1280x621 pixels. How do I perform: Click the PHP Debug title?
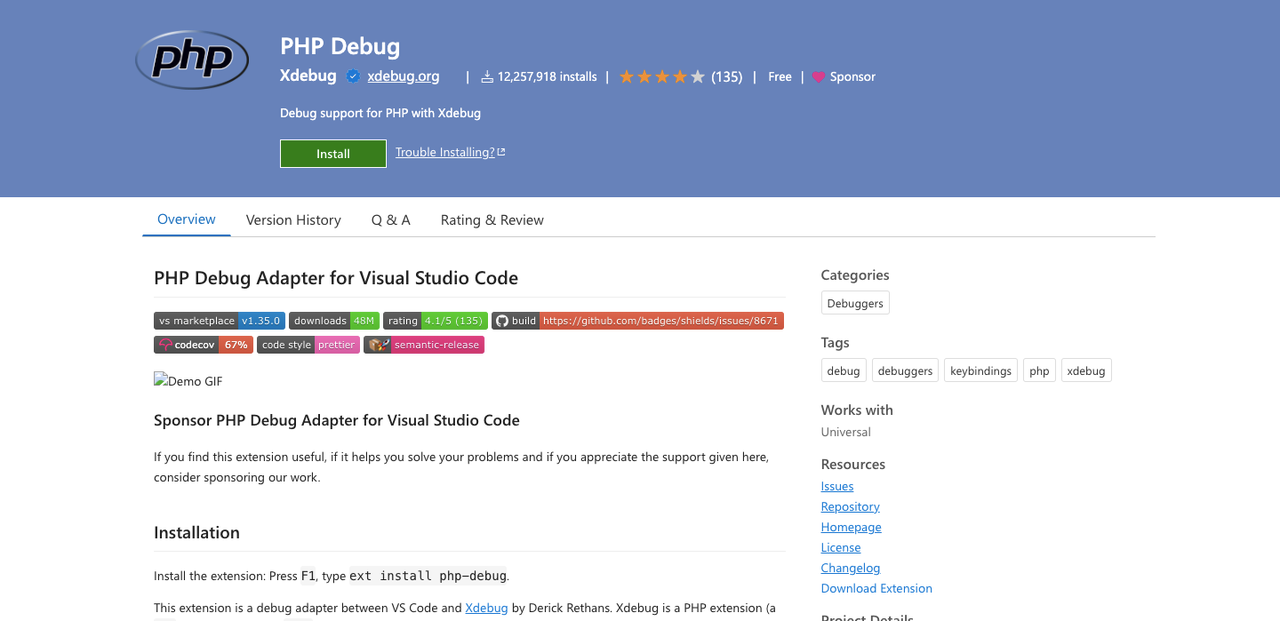pos(340,46)
